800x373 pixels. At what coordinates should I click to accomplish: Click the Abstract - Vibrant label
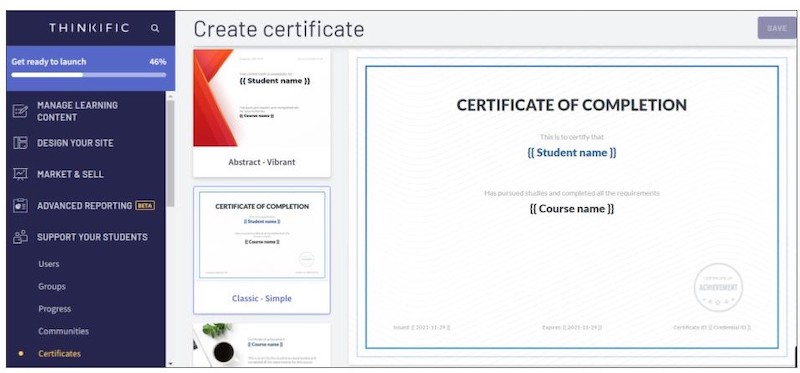[262, 162]
